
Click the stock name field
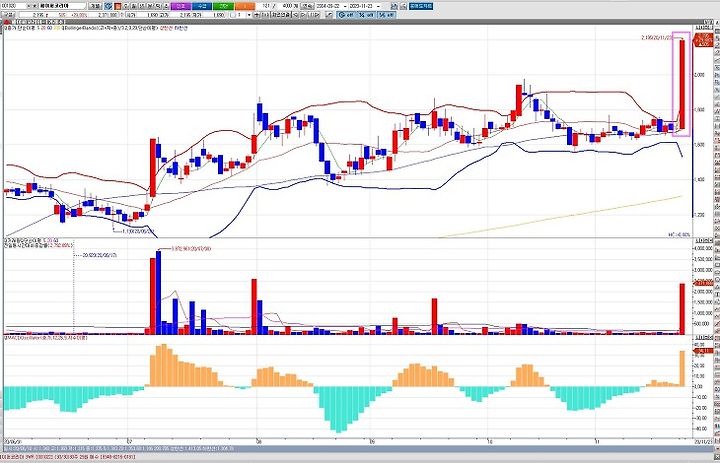click(x=62, y=6)
